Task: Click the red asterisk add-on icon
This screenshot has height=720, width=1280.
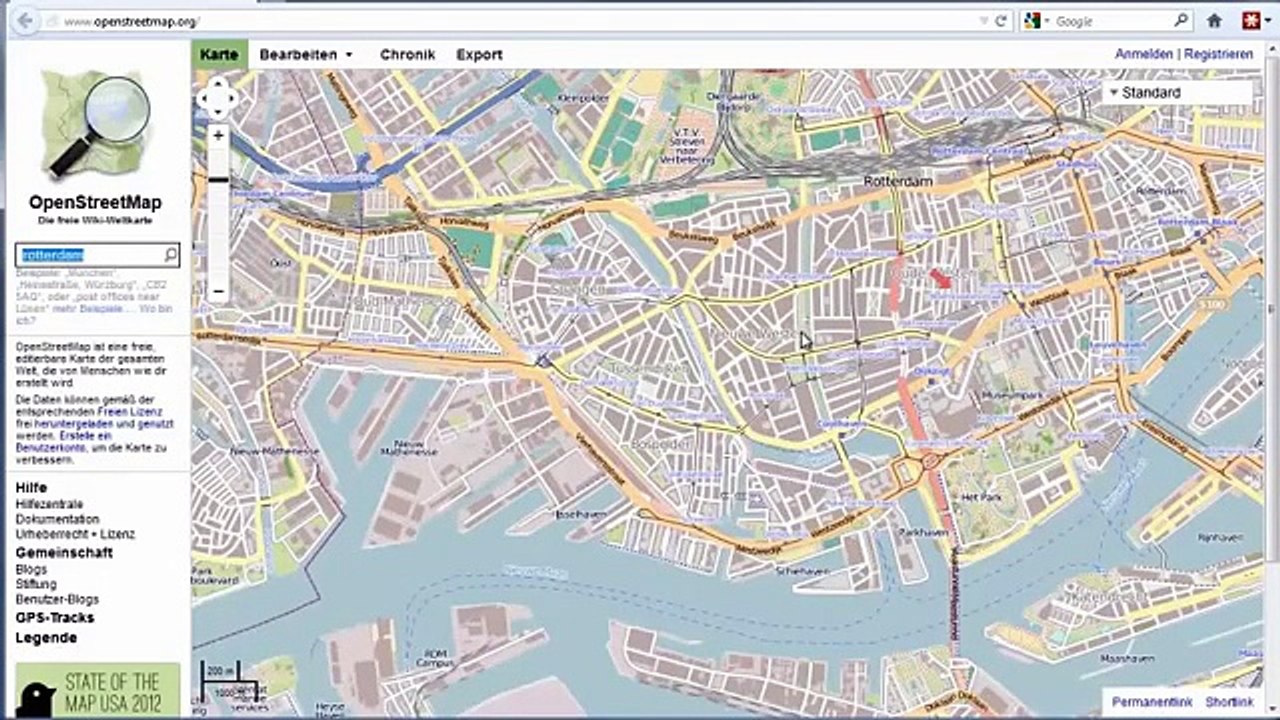Action: (1250, 20)
